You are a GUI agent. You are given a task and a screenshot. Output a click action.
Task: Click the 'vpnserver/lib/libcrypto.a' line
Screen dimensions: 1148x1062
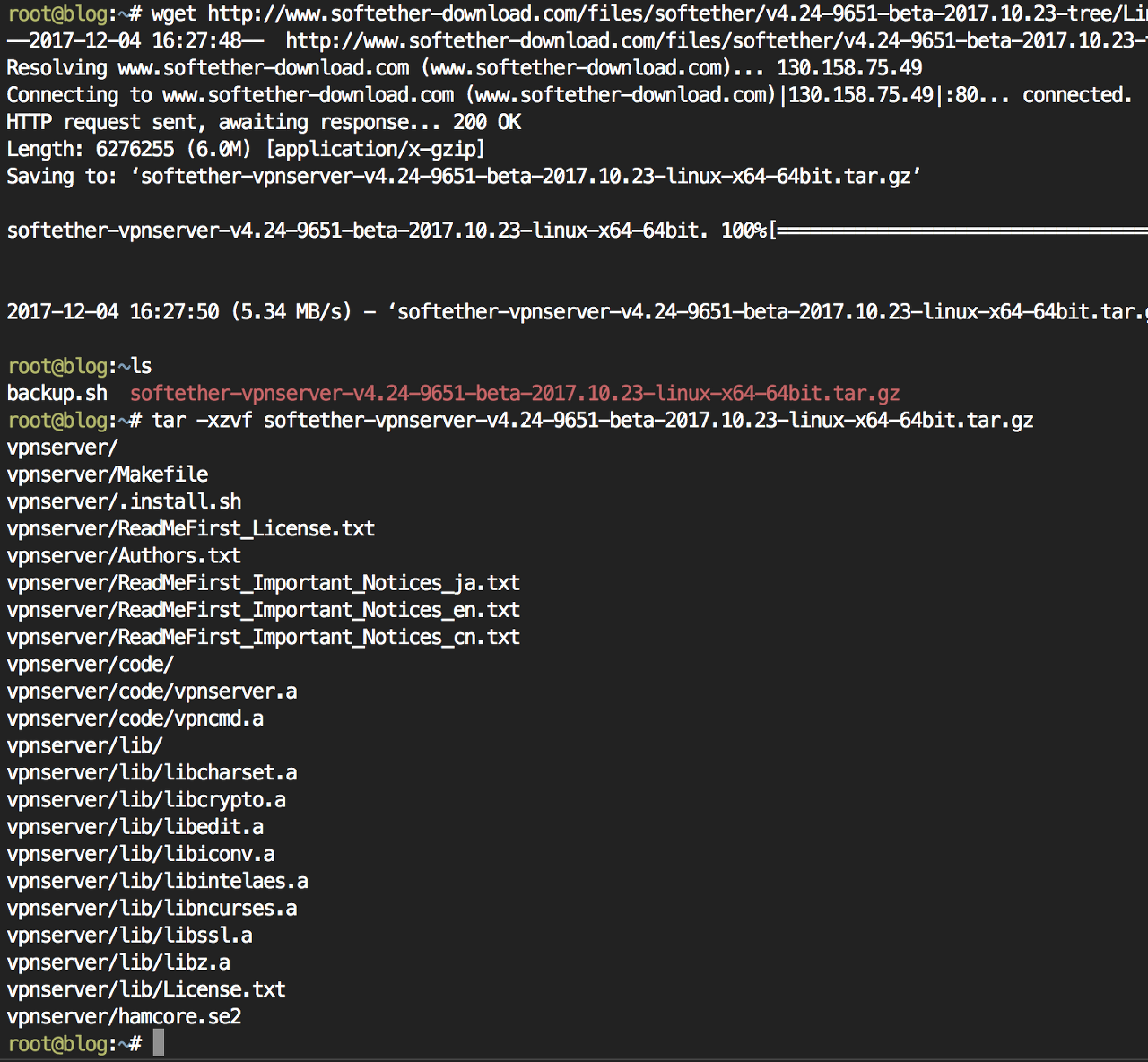(146, 799)
